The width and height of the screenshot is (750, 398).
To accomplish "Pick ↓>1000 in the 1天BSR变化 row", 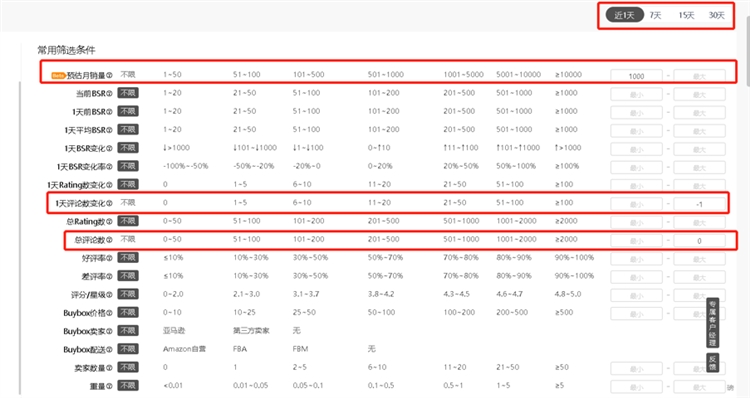I will (176, 148).
